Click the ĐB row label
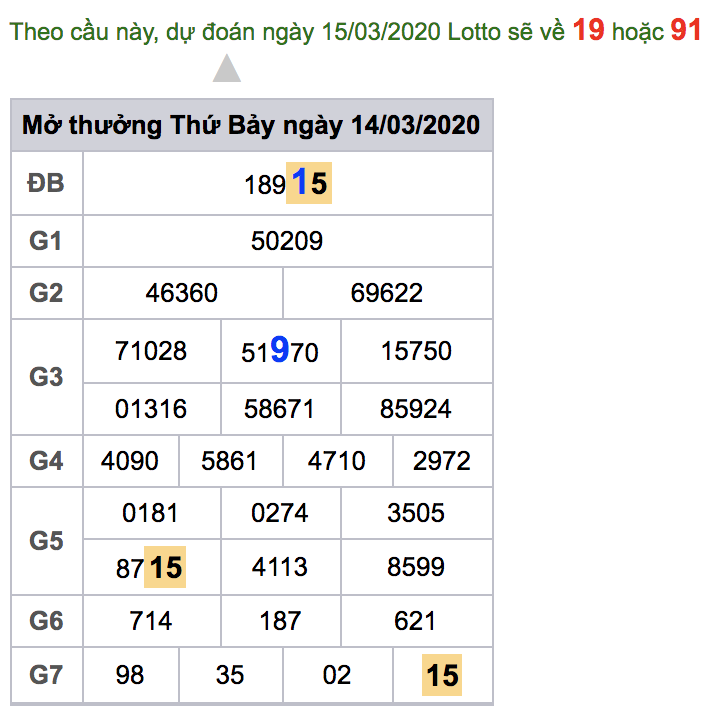The height and width of the screenshot is (708, 720). pos(46,183)
